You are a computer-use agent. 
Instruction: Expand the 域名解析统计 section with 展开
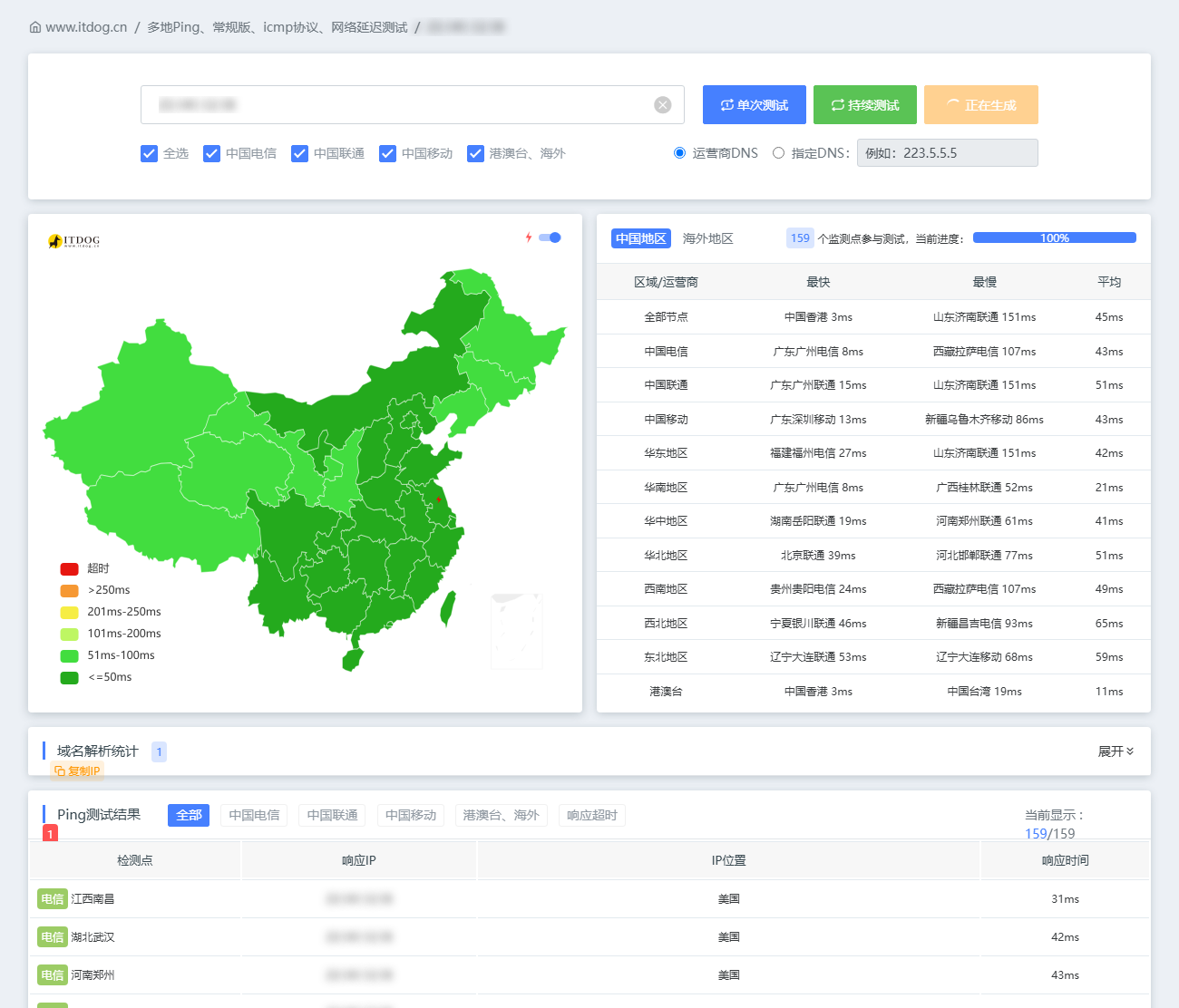[1116, 751]
